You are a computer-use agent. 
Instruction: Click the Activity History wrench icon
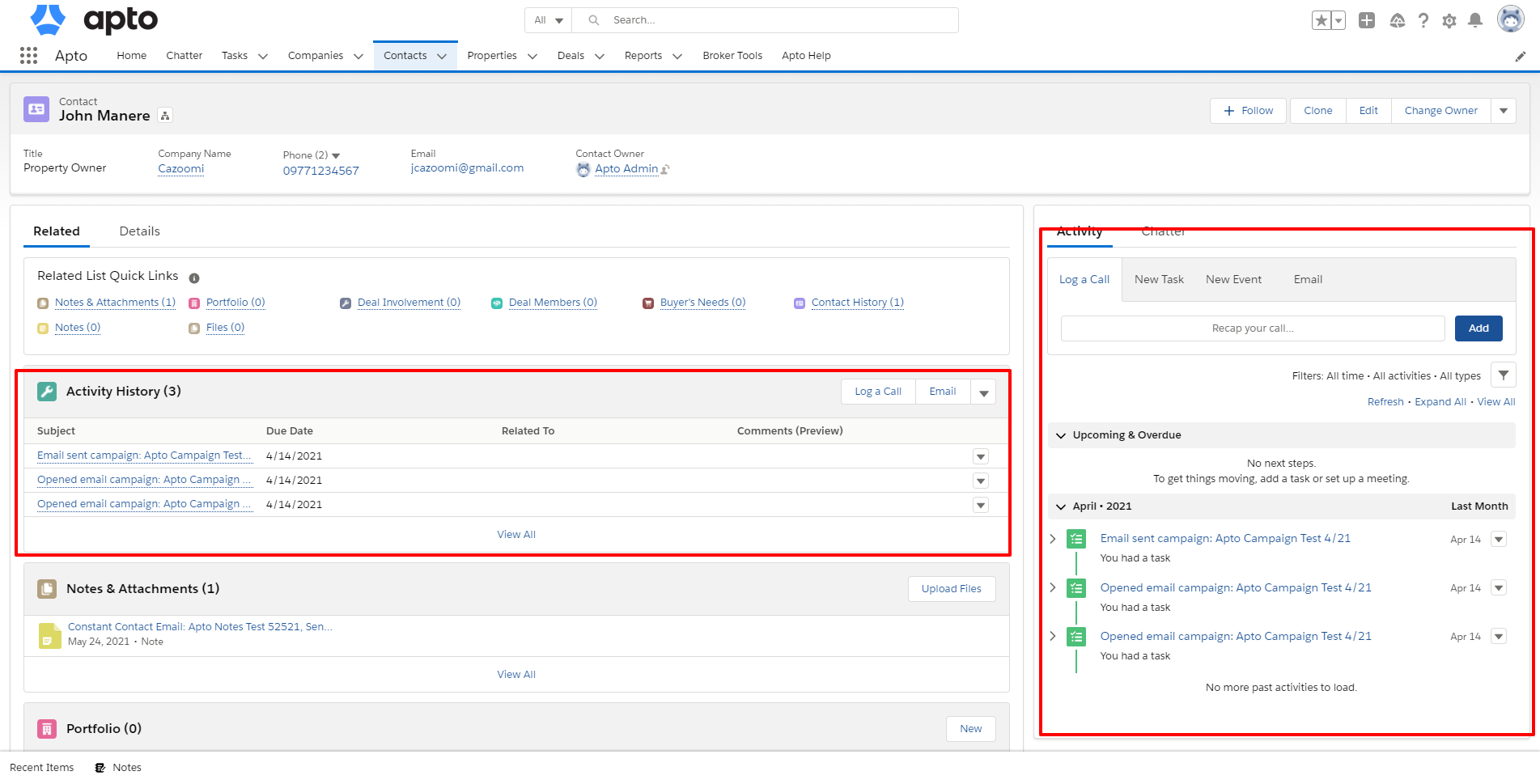pyautogui.click(x=47, y=392)
